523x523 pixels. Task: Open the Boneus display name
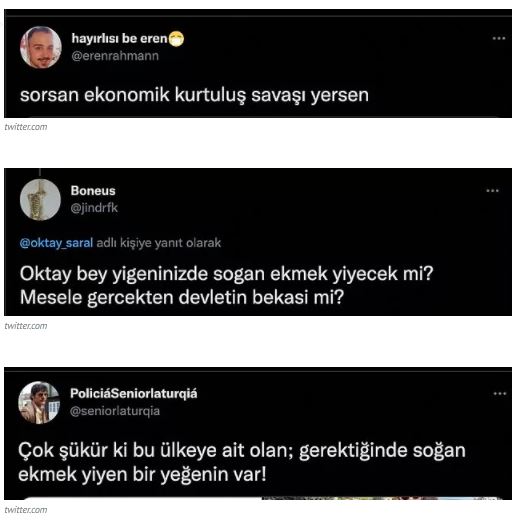pyautogui.click(x=93, y=191)
